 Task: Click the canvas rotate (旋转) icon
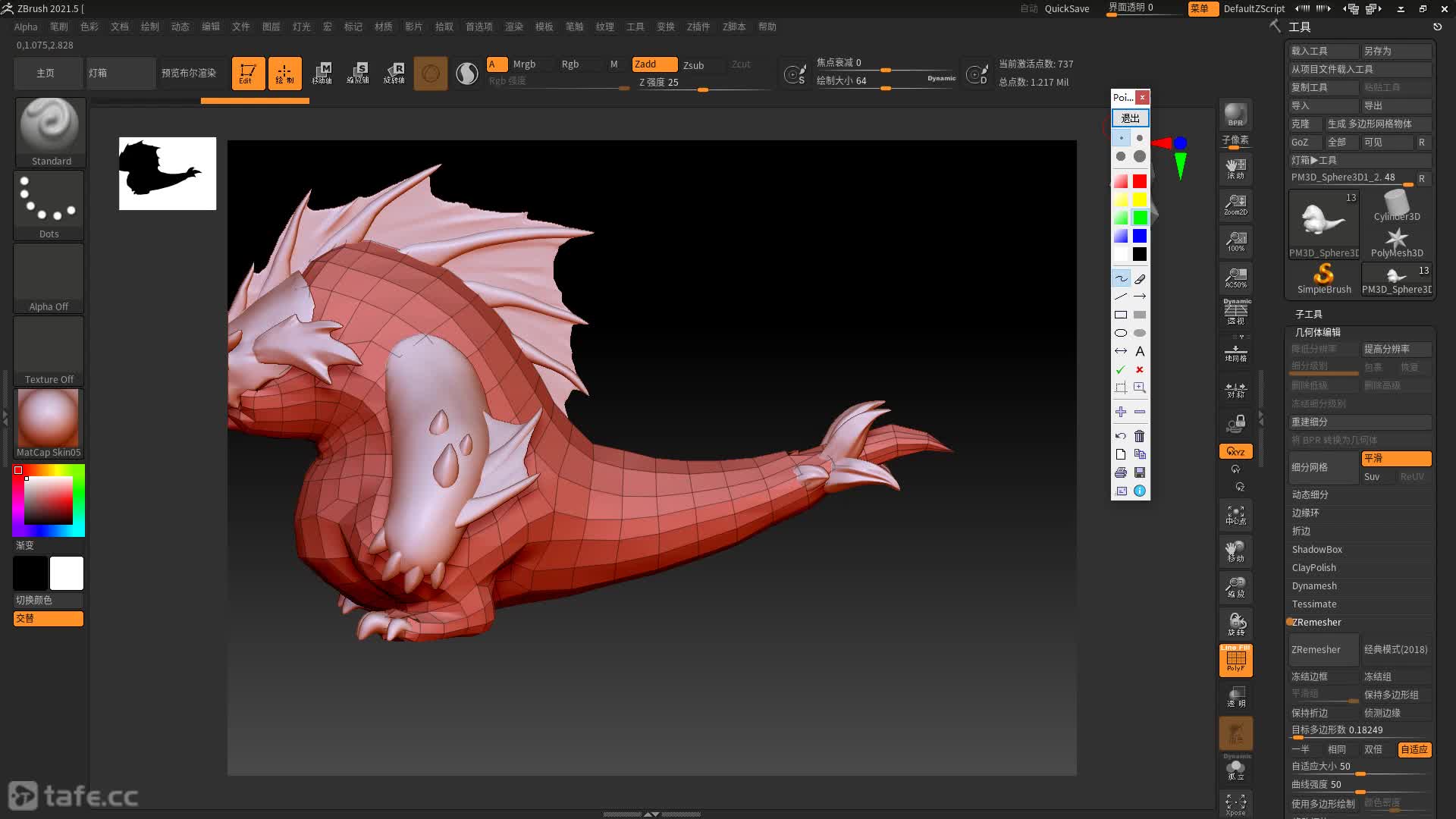point(1235,624)
